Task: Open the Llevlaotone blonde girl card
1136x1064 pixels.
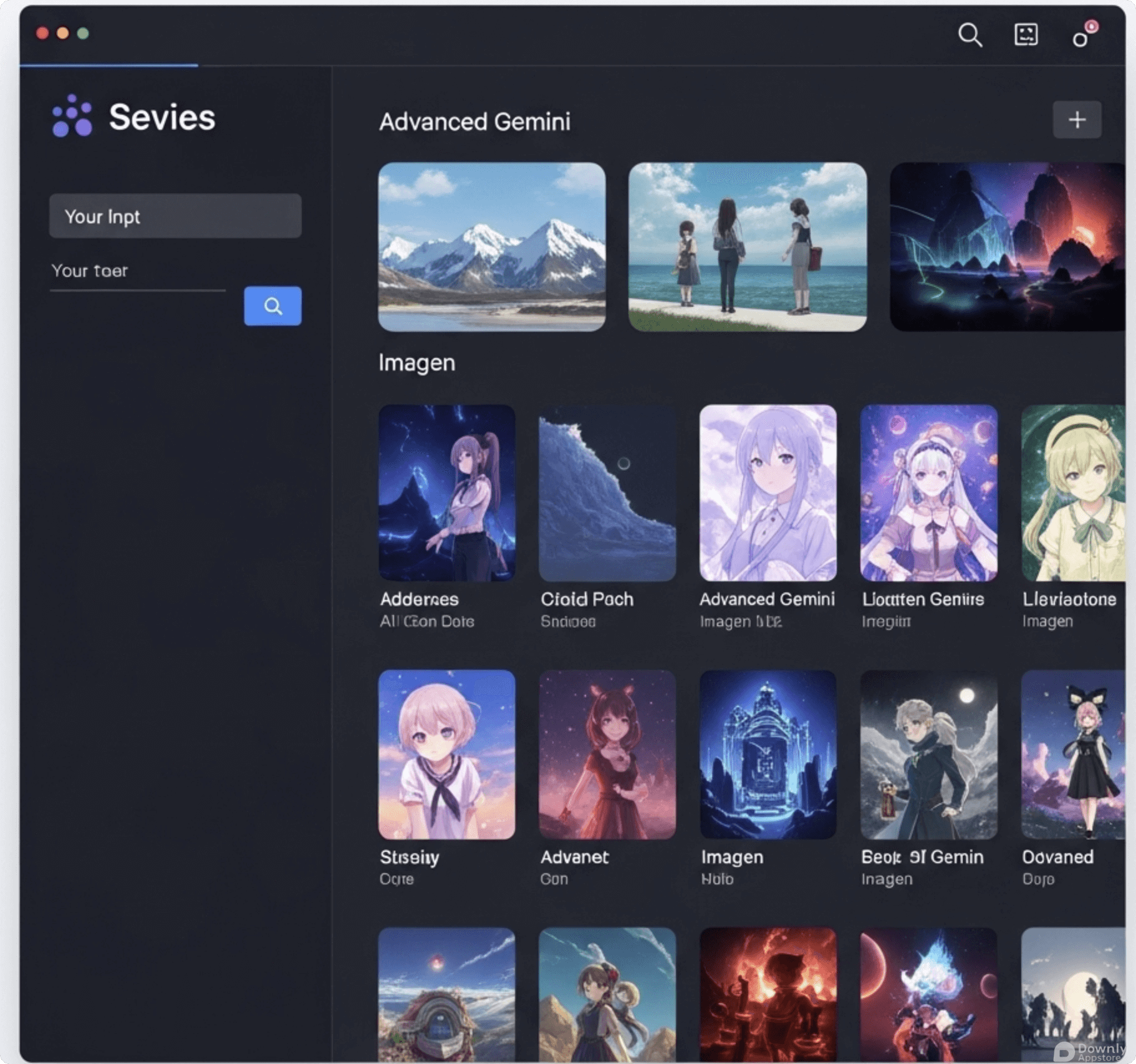Action: click(x=1073, y=493)
